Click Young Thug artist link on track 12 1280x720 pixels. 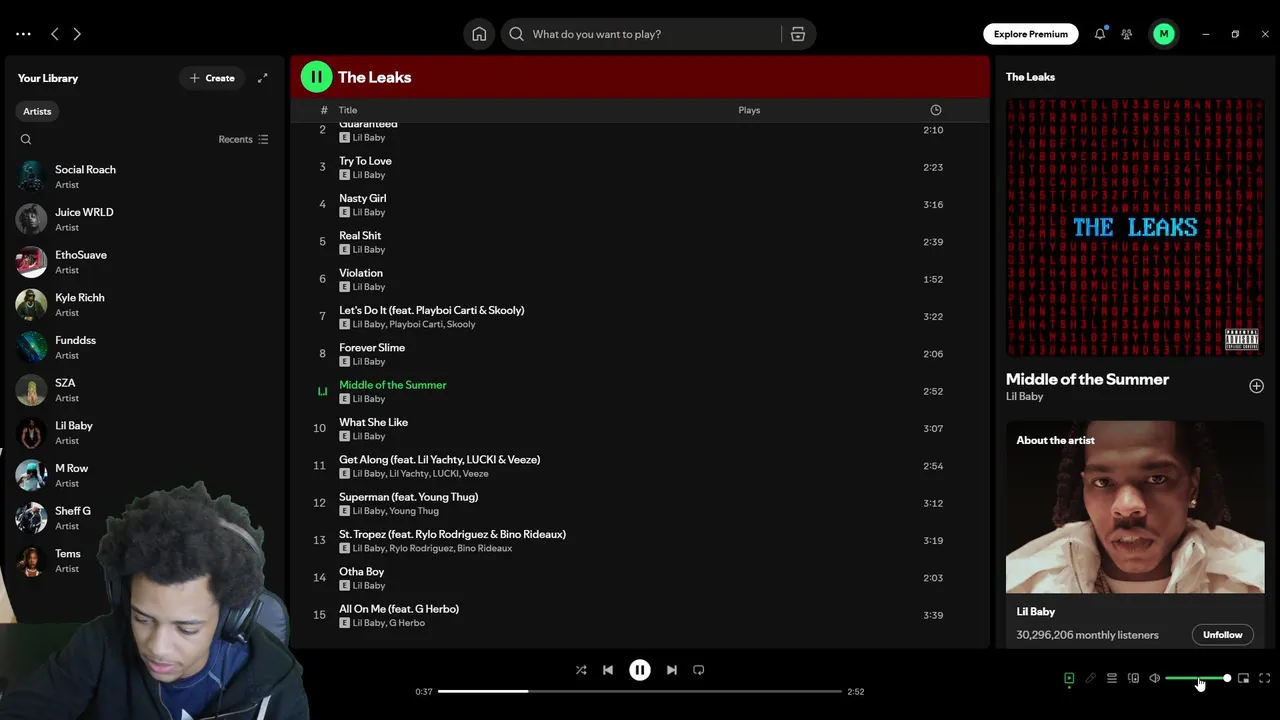[414, 511]
